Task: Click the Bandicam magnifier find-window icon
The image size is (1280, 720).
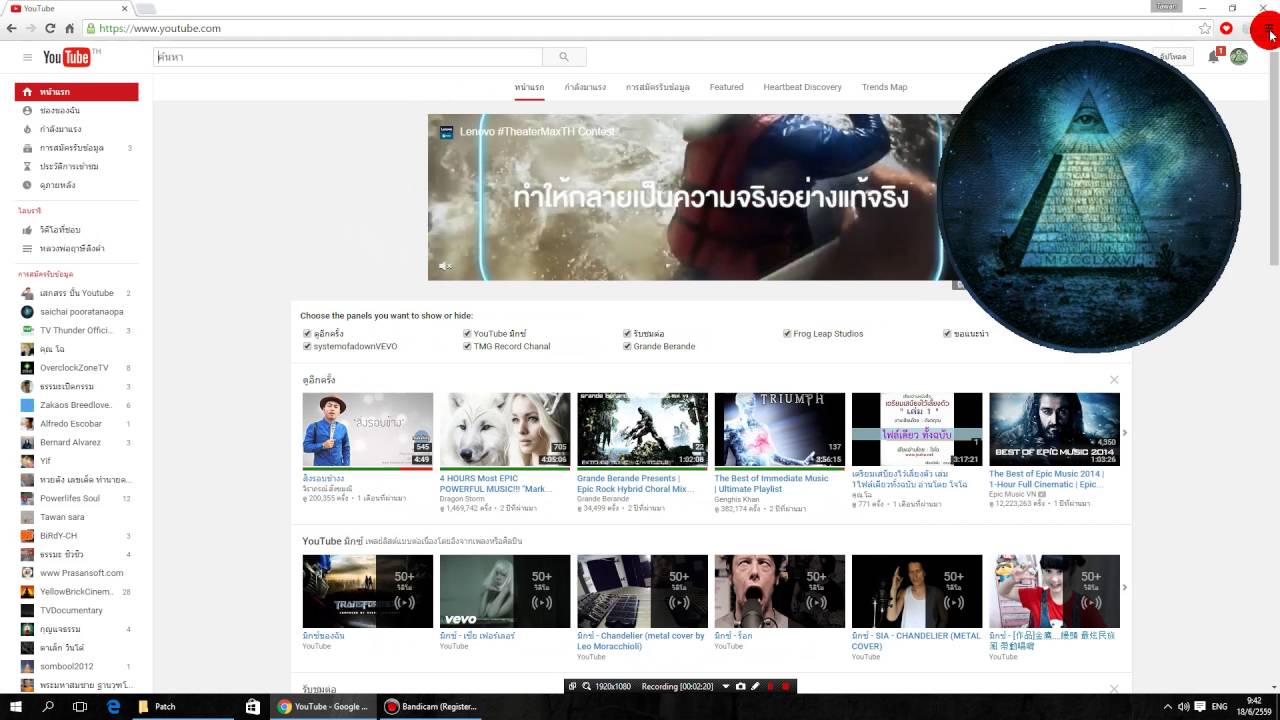Action: (x=587, y=687)
